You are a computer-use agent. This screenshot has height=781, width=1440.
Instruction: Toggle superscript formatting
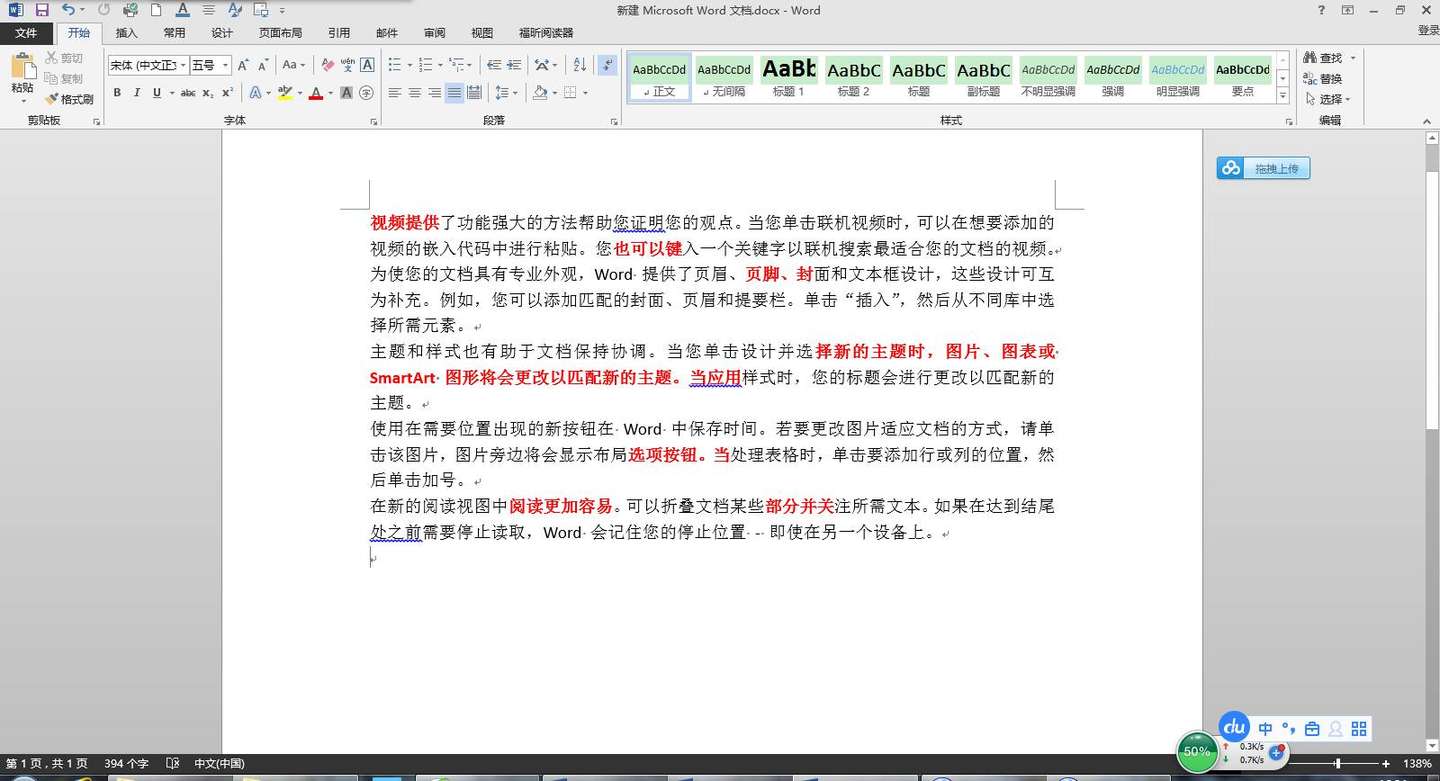(x=228, y=93)
